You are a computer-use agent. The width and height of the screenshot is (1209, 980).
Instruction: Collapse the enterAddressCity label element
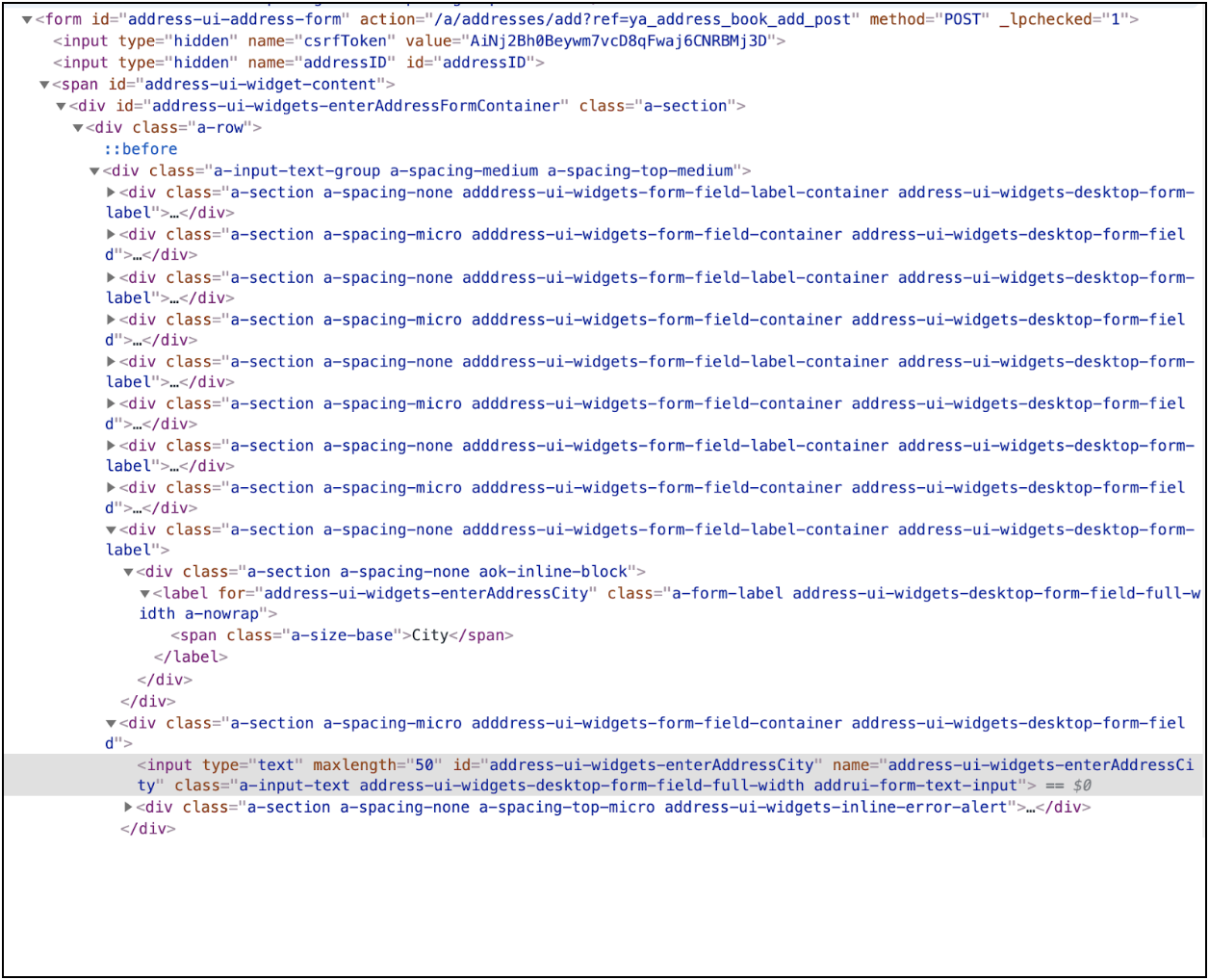tap(144, 594)
